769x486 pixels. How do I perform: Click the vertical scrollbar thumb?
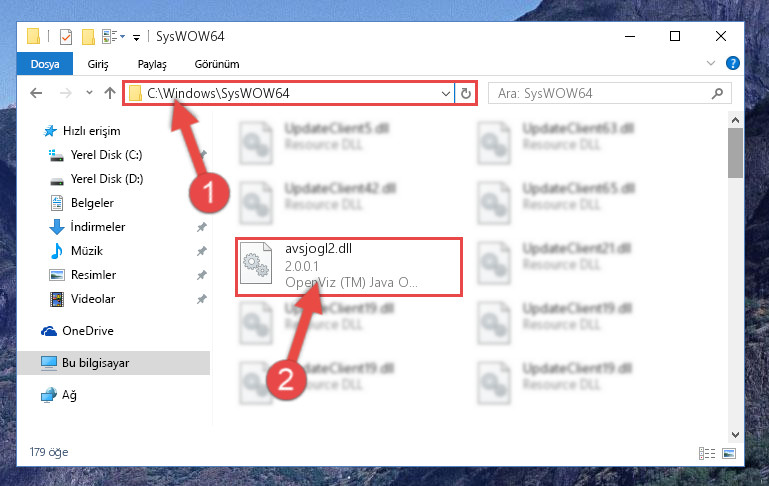735,153
